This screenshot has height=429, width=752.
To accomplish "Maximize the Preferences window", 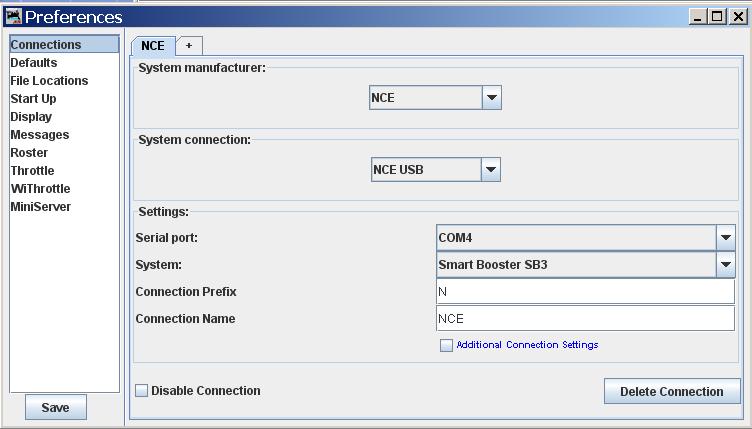I will point(717,17).
